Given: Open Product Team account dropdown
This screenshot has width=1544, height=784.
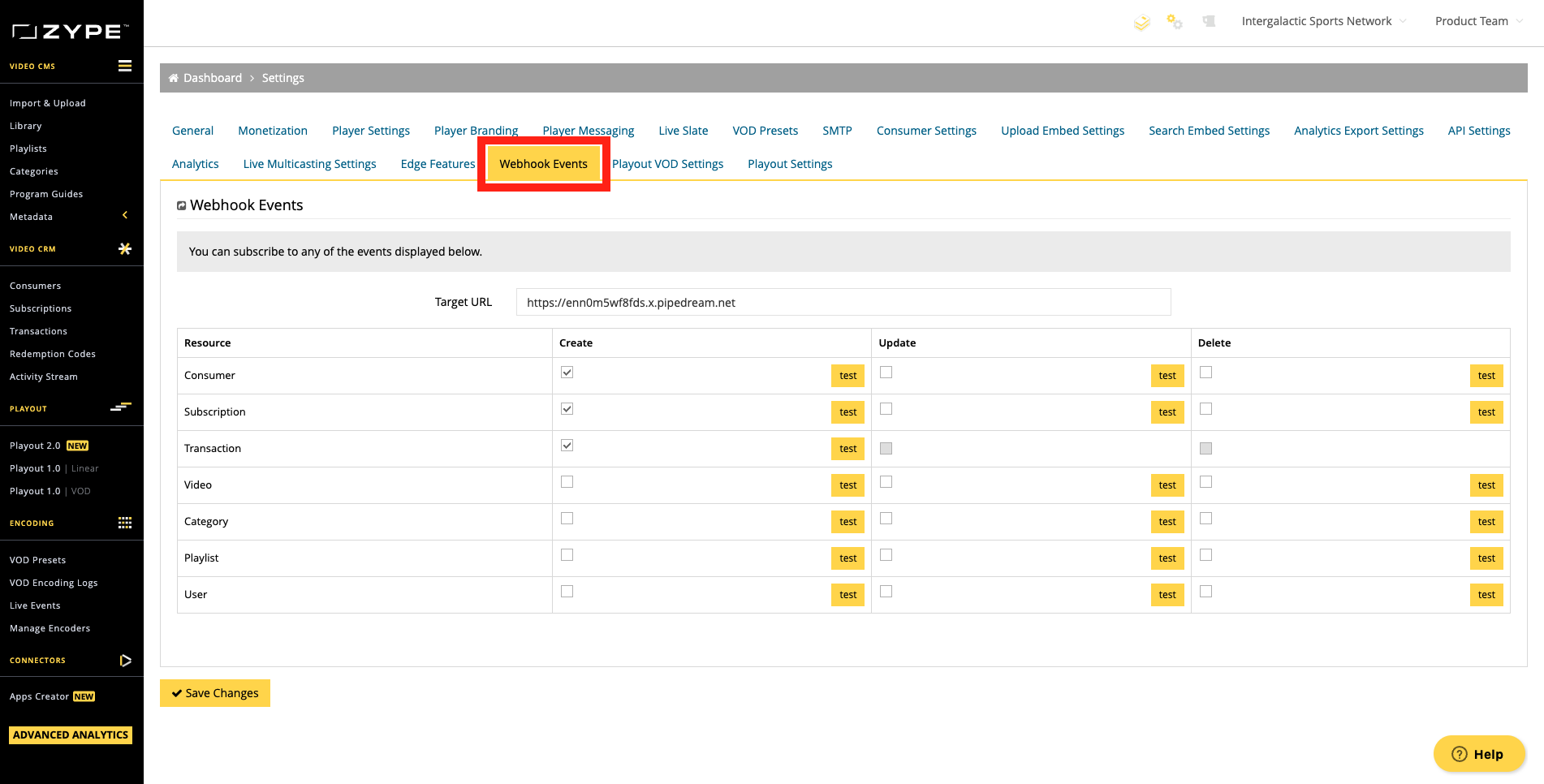Looking at the screenshot, I should [1478, 21].
